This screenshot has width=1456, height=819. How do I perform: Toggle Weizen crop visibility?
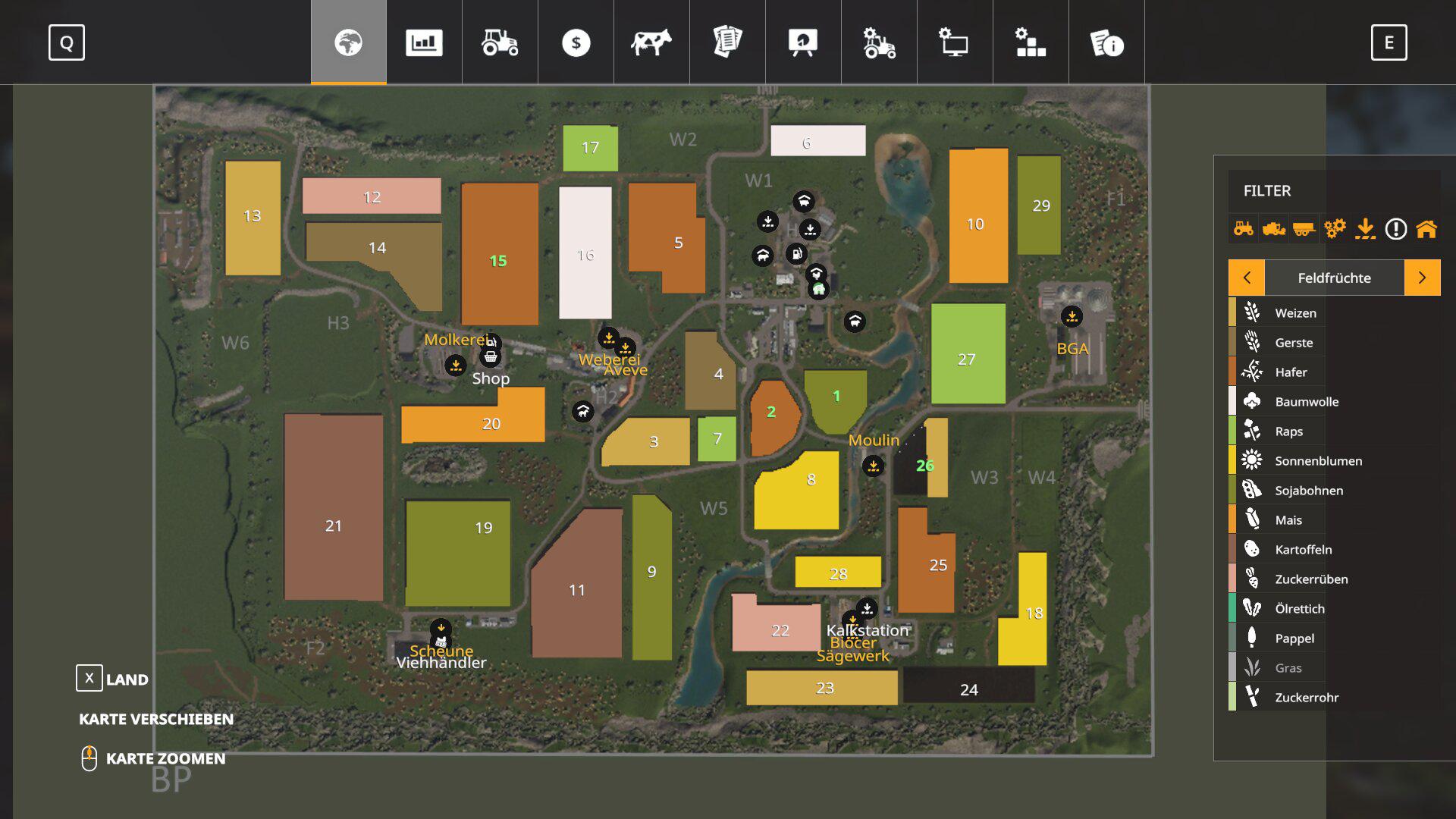click(1295, 312)
